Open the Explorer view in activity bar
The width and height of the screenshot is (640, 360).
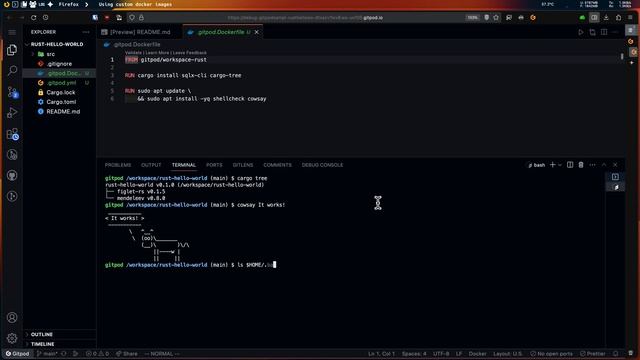click(12, 50)
